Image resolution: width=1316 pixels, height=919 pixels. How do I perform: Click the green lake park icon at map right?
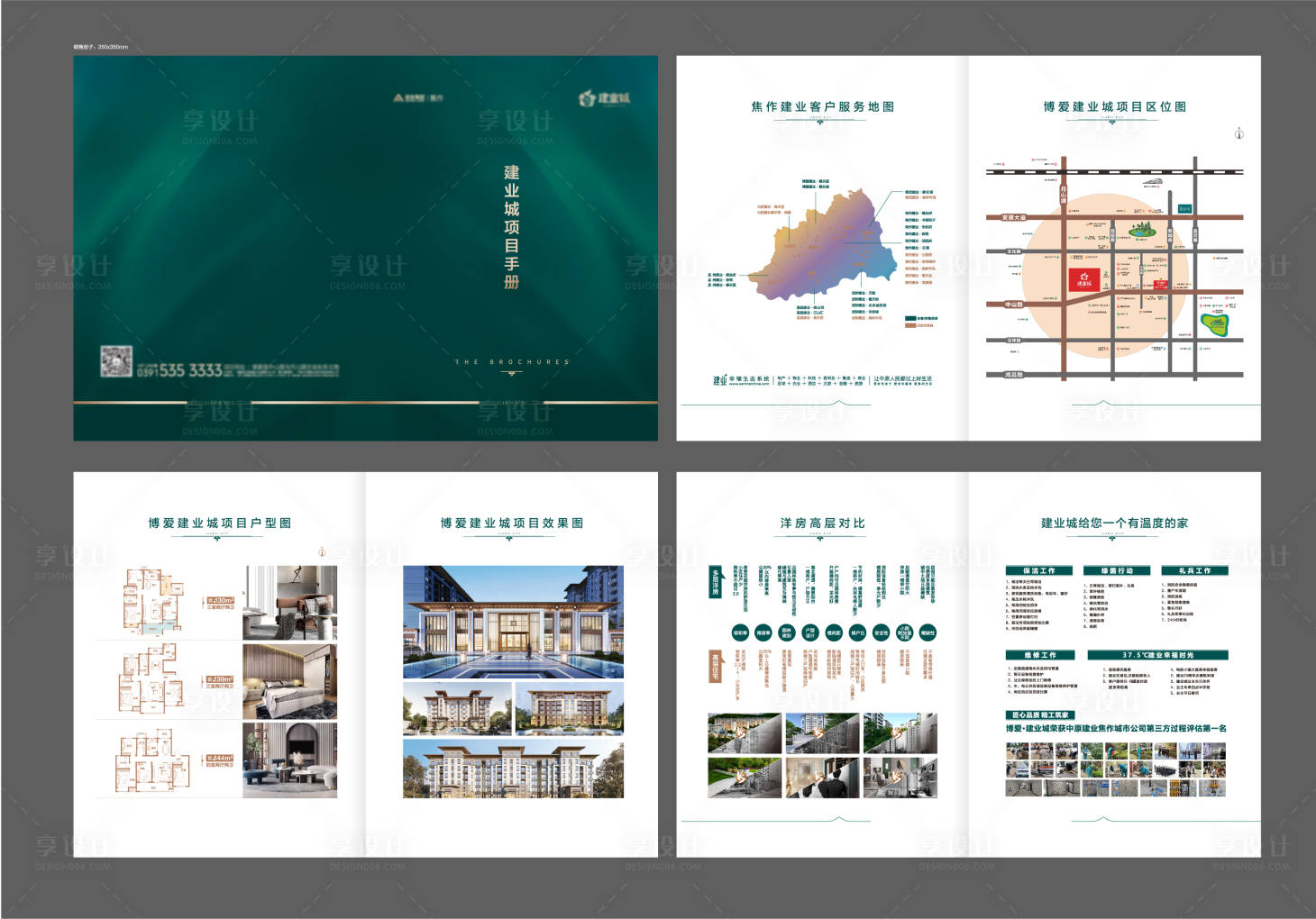(1216, 324)
